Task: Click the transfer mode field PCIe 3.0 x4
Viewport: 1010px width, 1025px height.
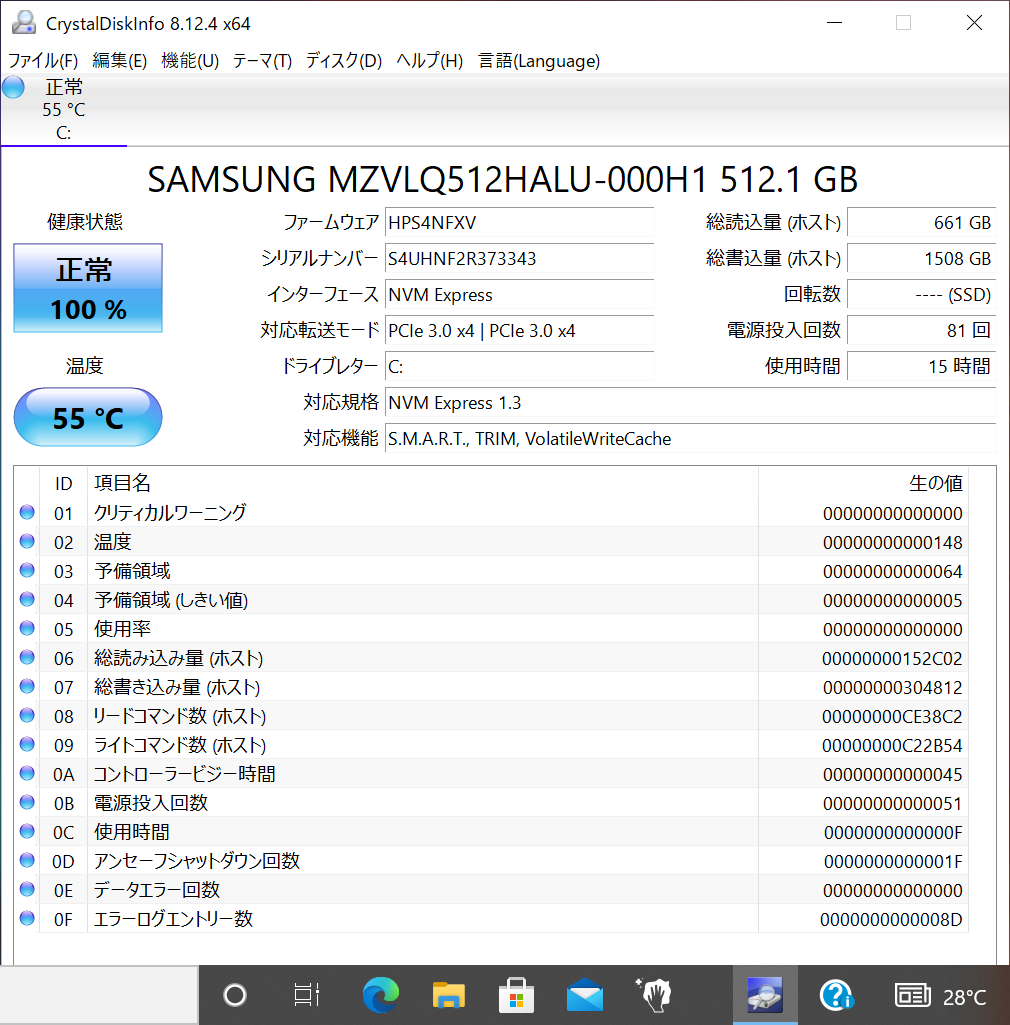Action: click(520, 330)
